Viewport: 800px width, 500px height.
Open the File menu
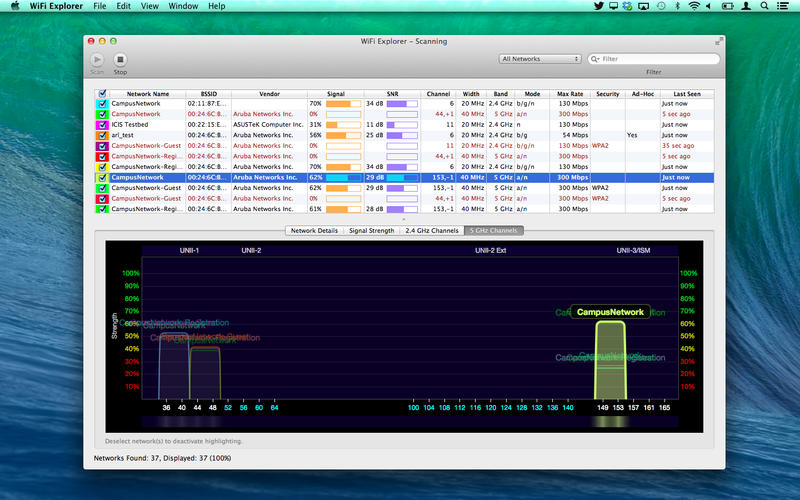pos(99,6)
